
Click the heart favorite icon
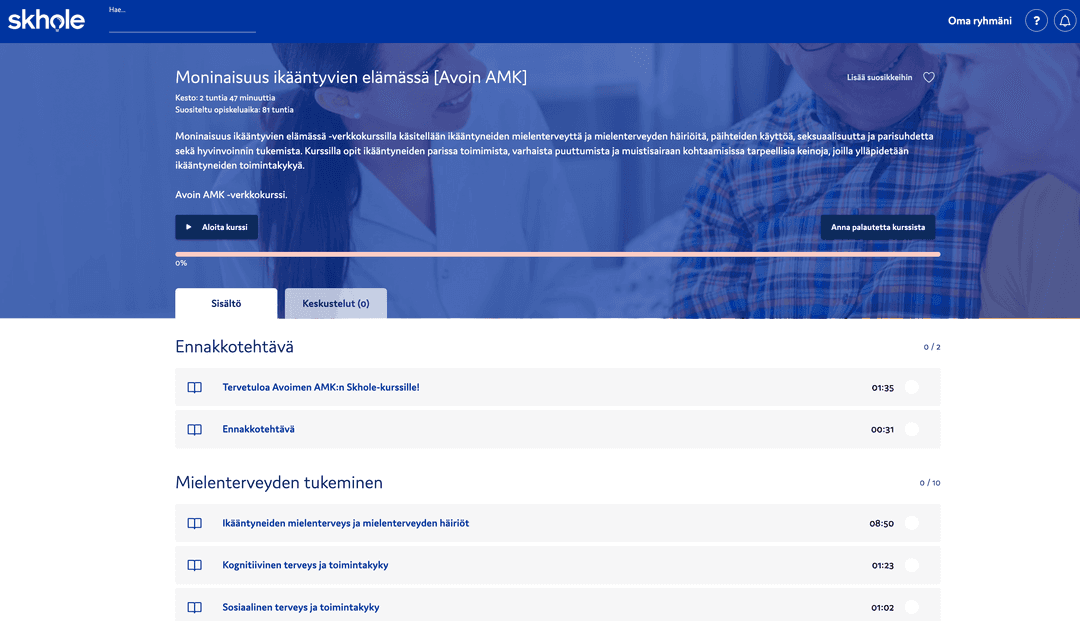click(928, 78)
